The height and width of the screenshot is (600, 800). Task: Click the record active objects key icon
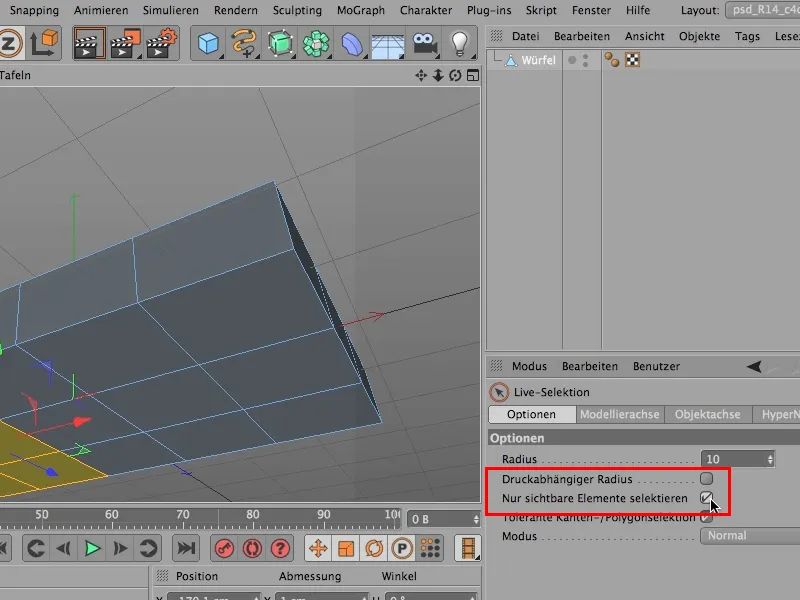(x=224, y=549)
